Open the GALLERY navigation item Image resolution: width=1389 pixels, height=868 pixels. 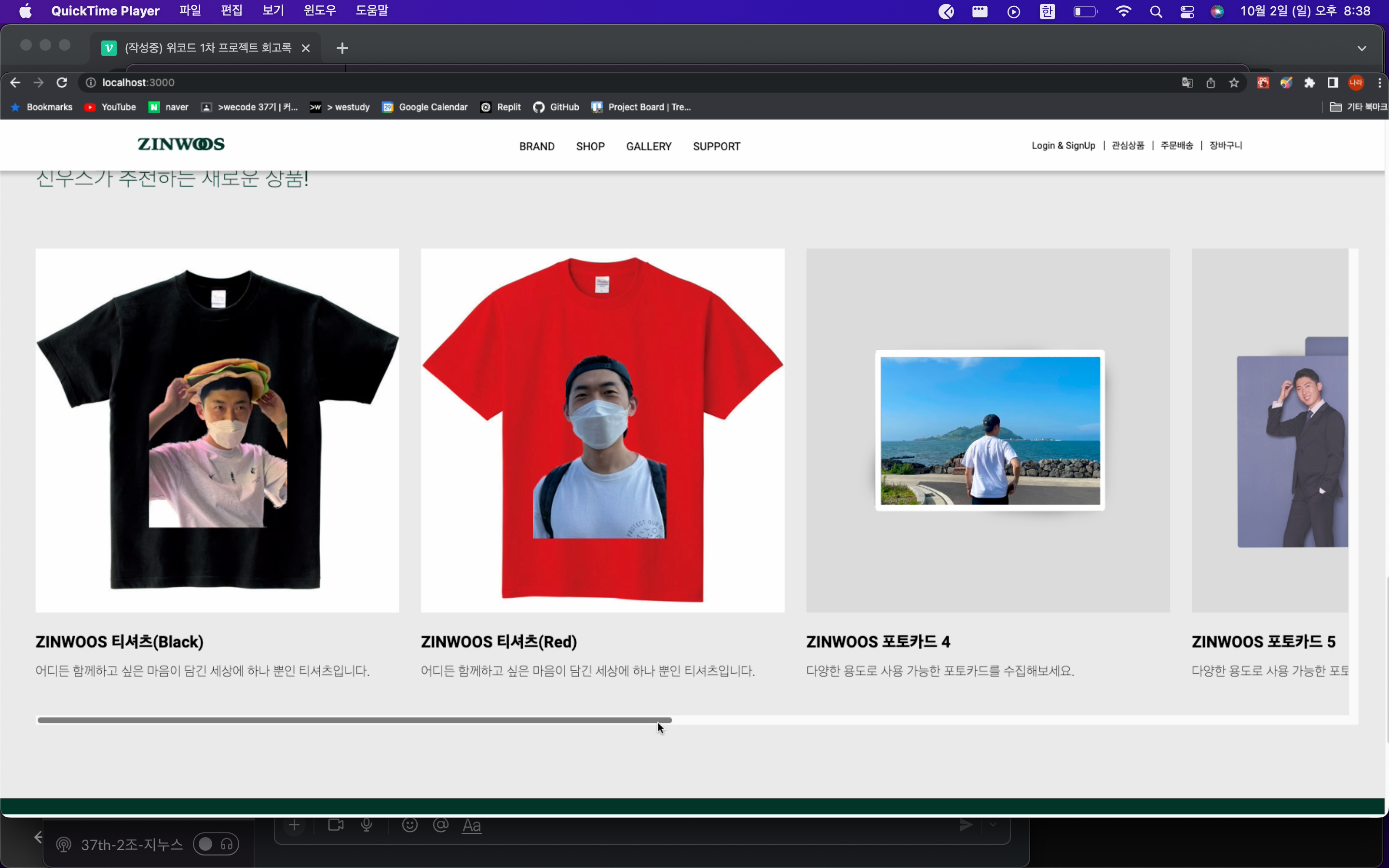point(649,147)
